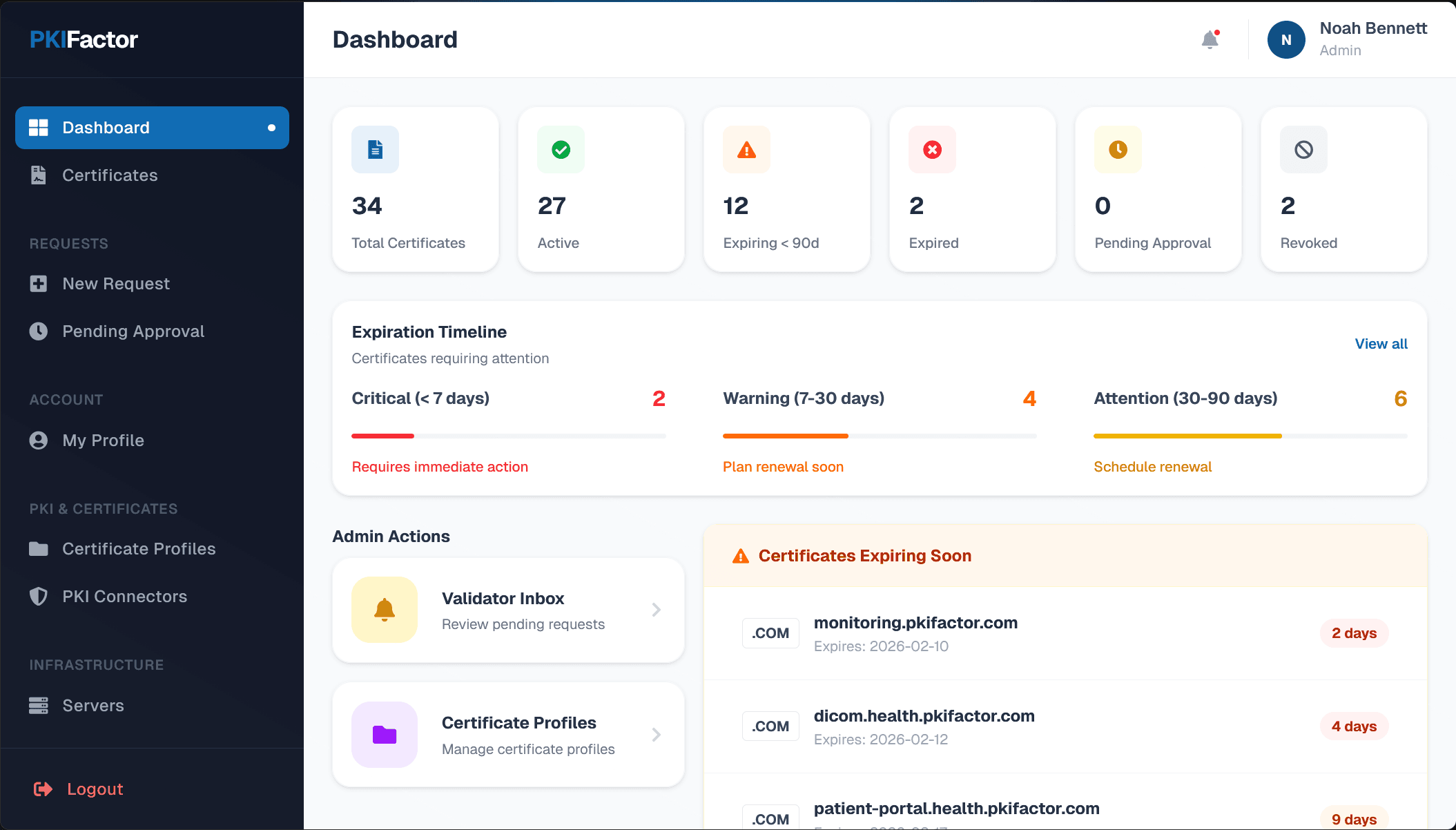1456x830 pixels.
Task: Expand the Validator Inbox chevron
Action: click(x=655, y=610)
